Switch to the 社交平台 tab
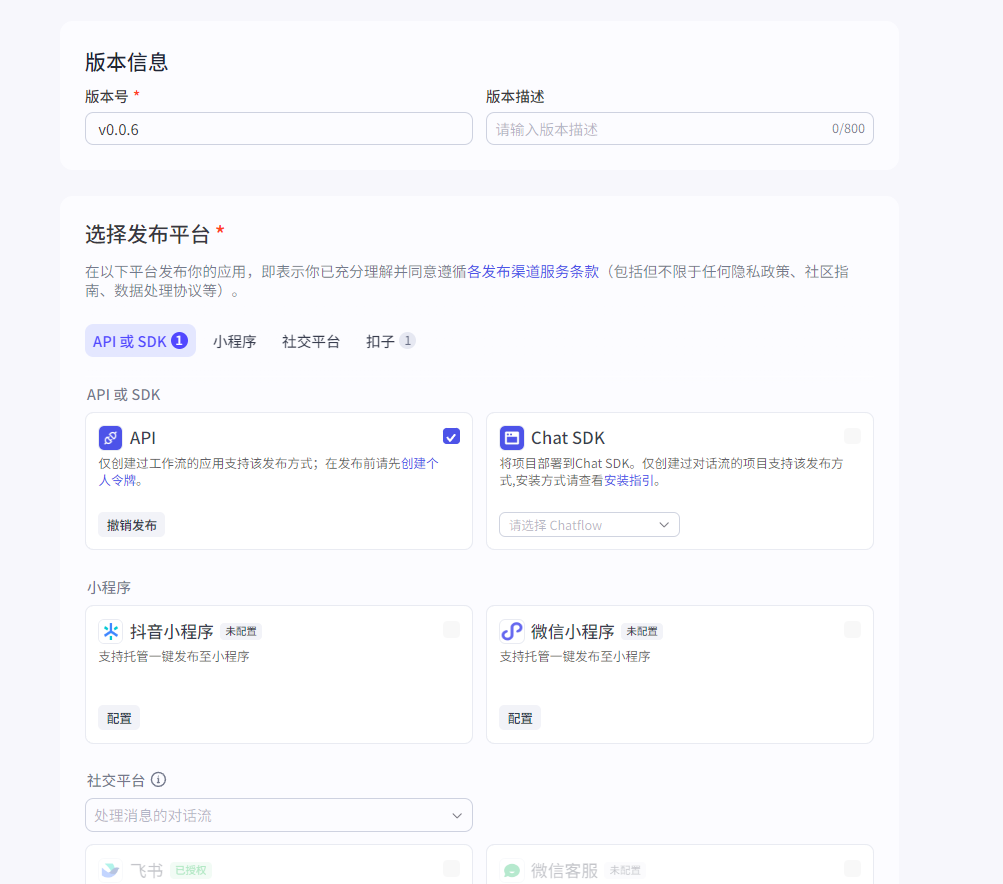The image size is (1003, 884). pos(311,342)
